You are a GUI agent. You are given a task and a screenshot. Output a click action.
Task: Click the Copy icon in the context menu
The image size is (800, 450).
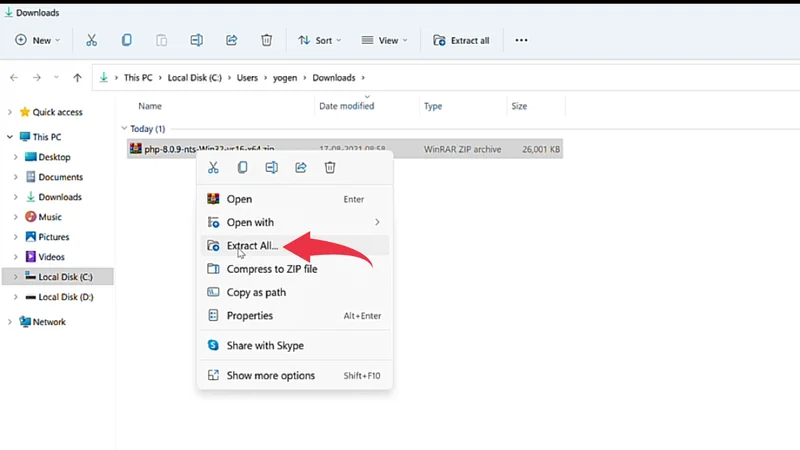coord(242,168)
